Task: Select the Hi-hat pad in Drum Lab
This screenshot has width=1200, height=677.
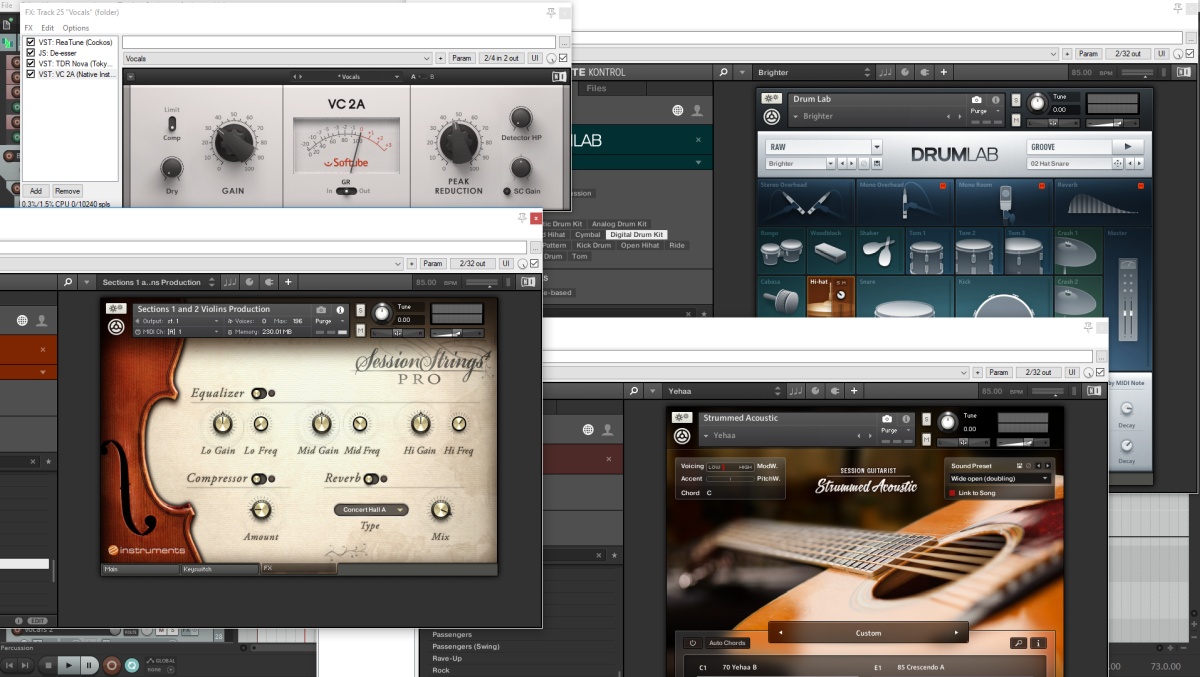Action: [831, 297]
